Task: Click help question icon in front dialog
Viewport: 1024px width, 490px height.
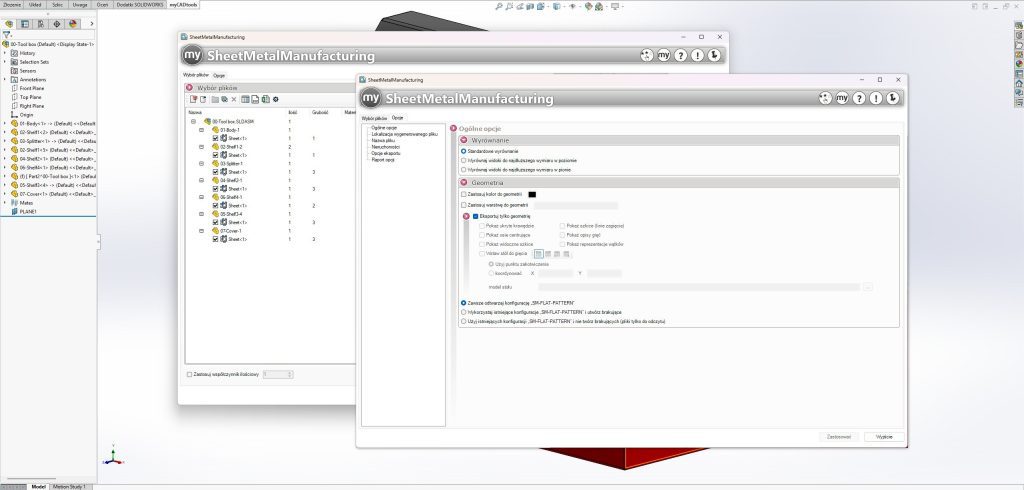Action: [859, 98]
